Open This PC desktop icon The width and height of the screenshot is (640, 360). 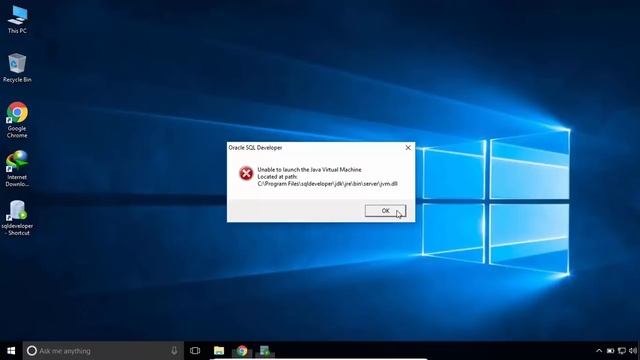coord(17,19)
